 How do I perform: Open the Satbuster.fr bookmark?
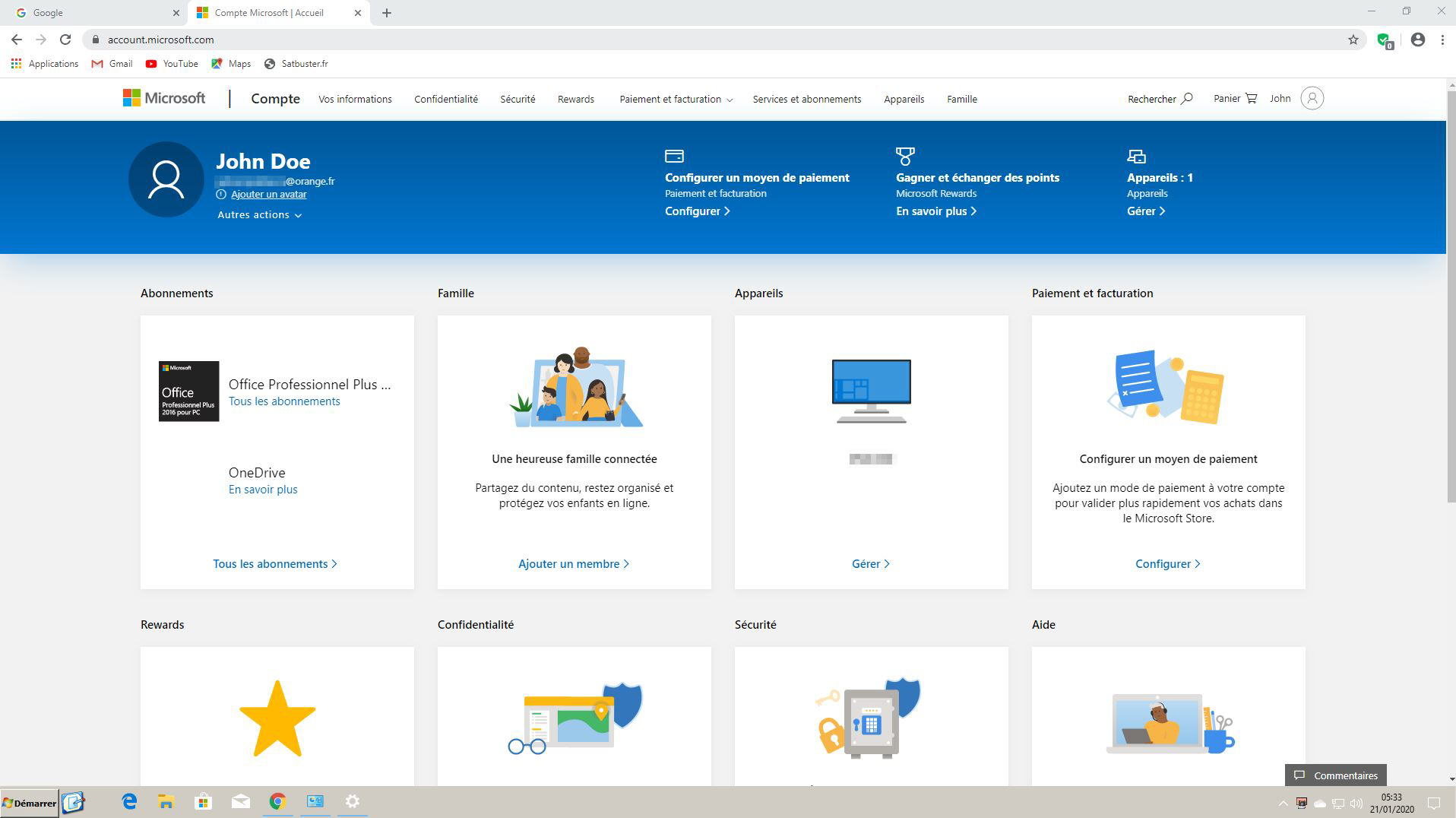pos(296,64)
